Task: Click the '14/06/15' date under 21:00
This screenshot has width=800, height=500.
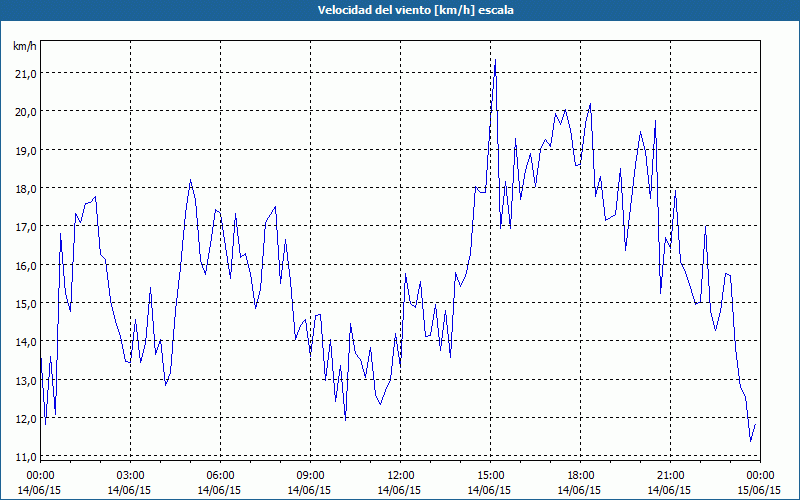Action: [x=670, y=490]
